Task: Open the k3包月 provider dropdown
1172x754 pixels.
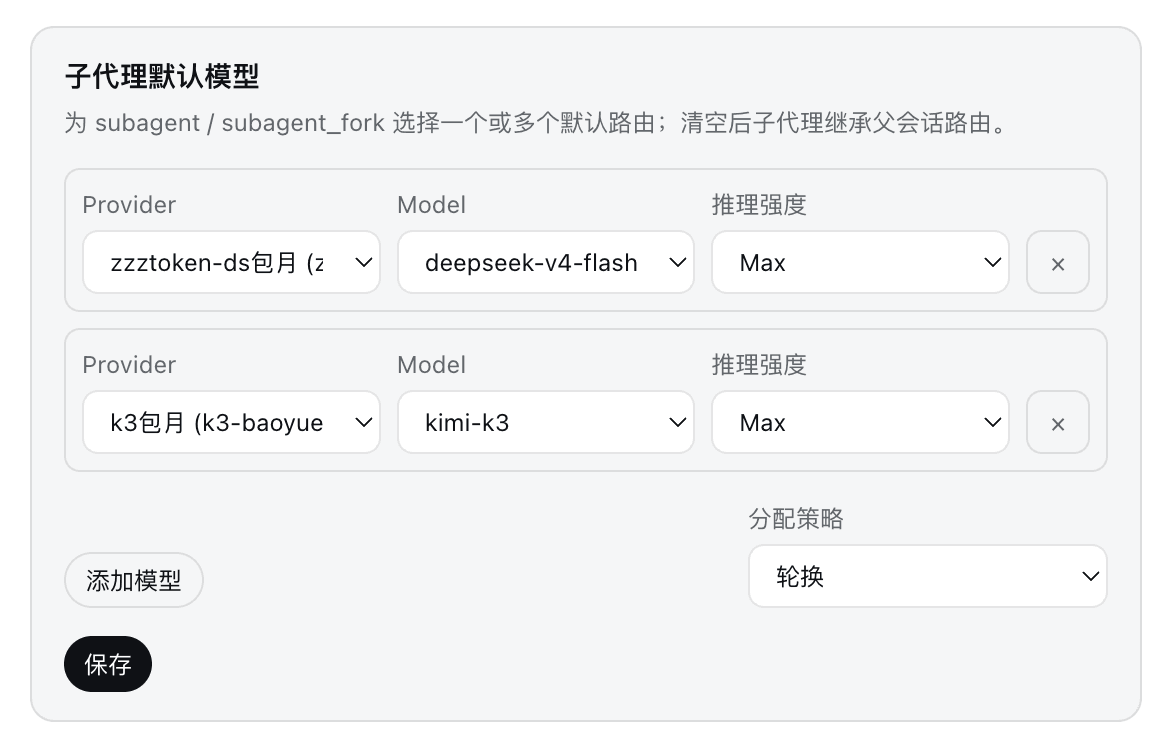Action: pyautogui.click(x=232, y=422)
